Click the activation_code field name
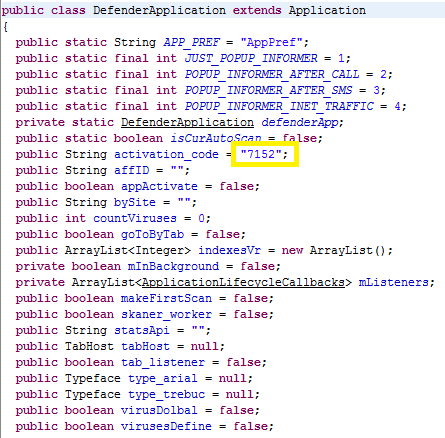 coord(167,155)
